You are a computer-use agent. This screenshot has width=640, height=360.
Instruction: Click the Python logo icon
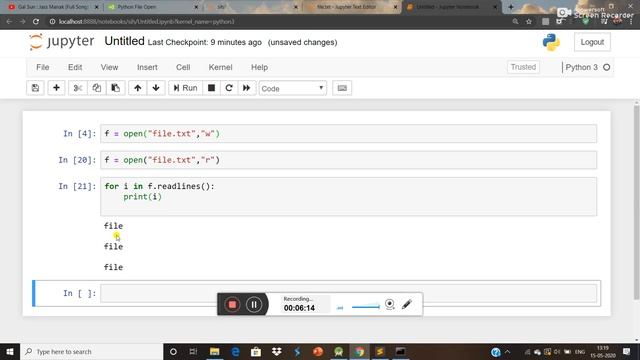click(551, 42)
